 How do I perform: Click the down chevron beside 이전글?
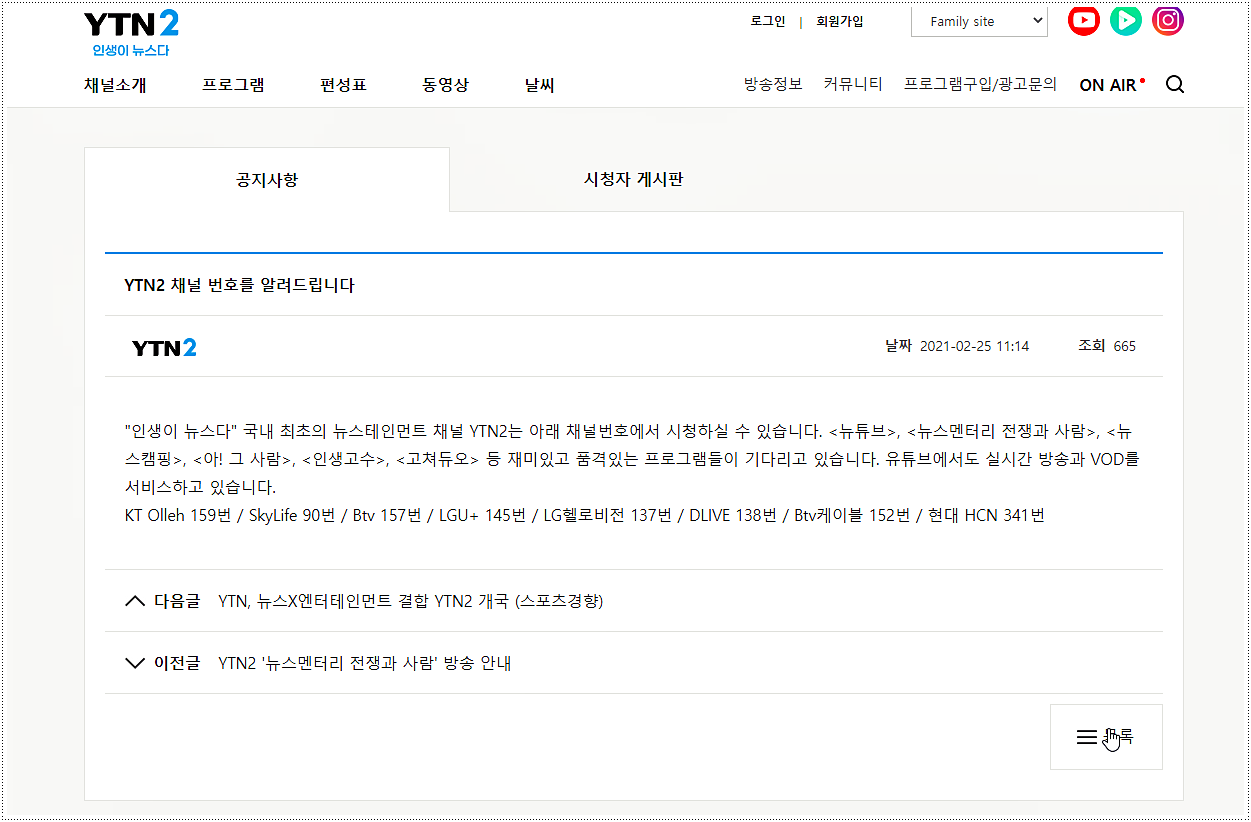[135, 663]
